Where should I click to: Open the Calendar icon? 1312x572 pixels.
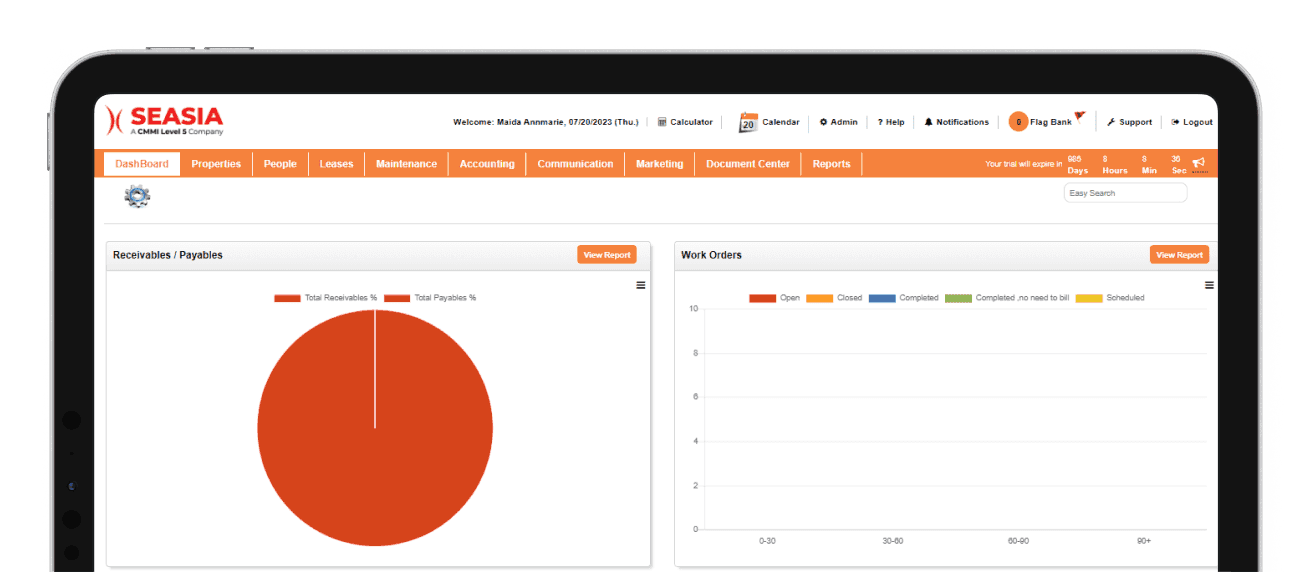pyautogui.click(x=748, y=122)
